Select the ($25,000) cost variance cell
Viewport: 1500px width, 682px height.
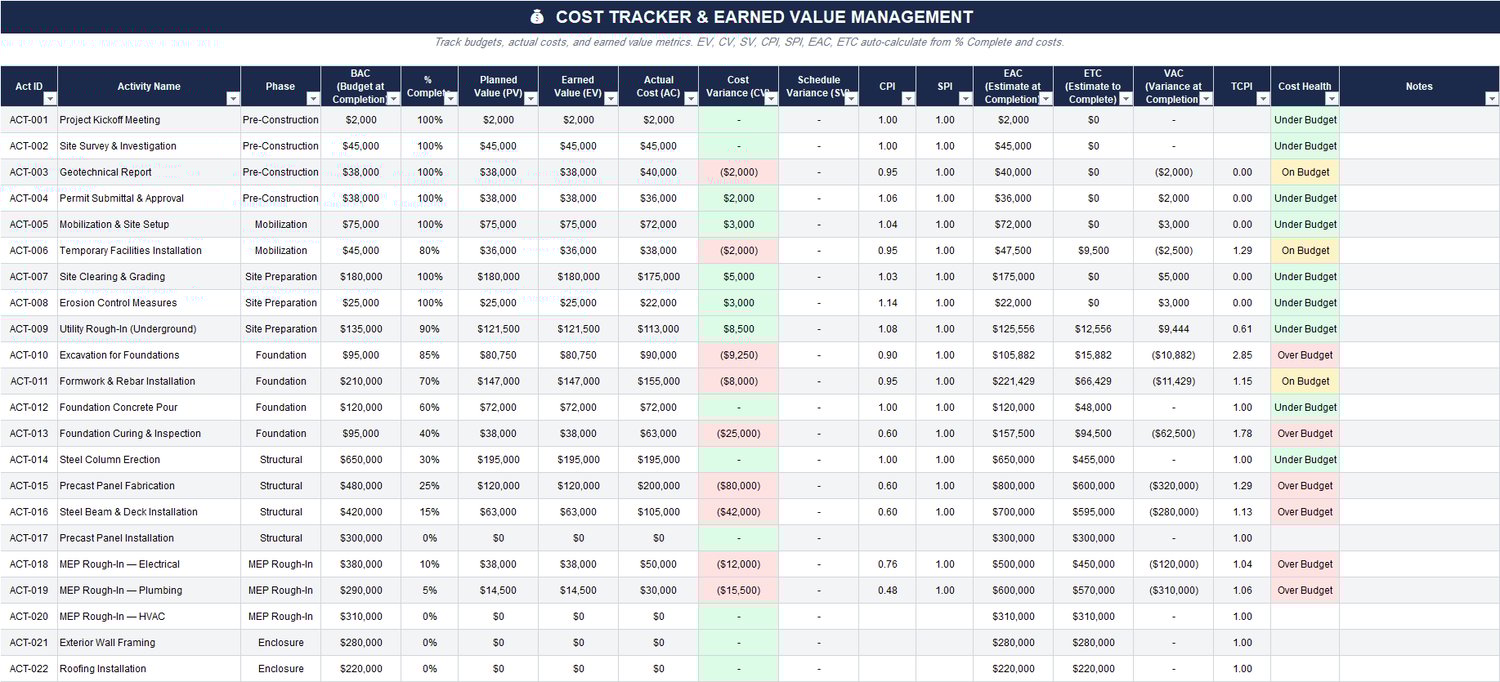click(x=738, y=433)
